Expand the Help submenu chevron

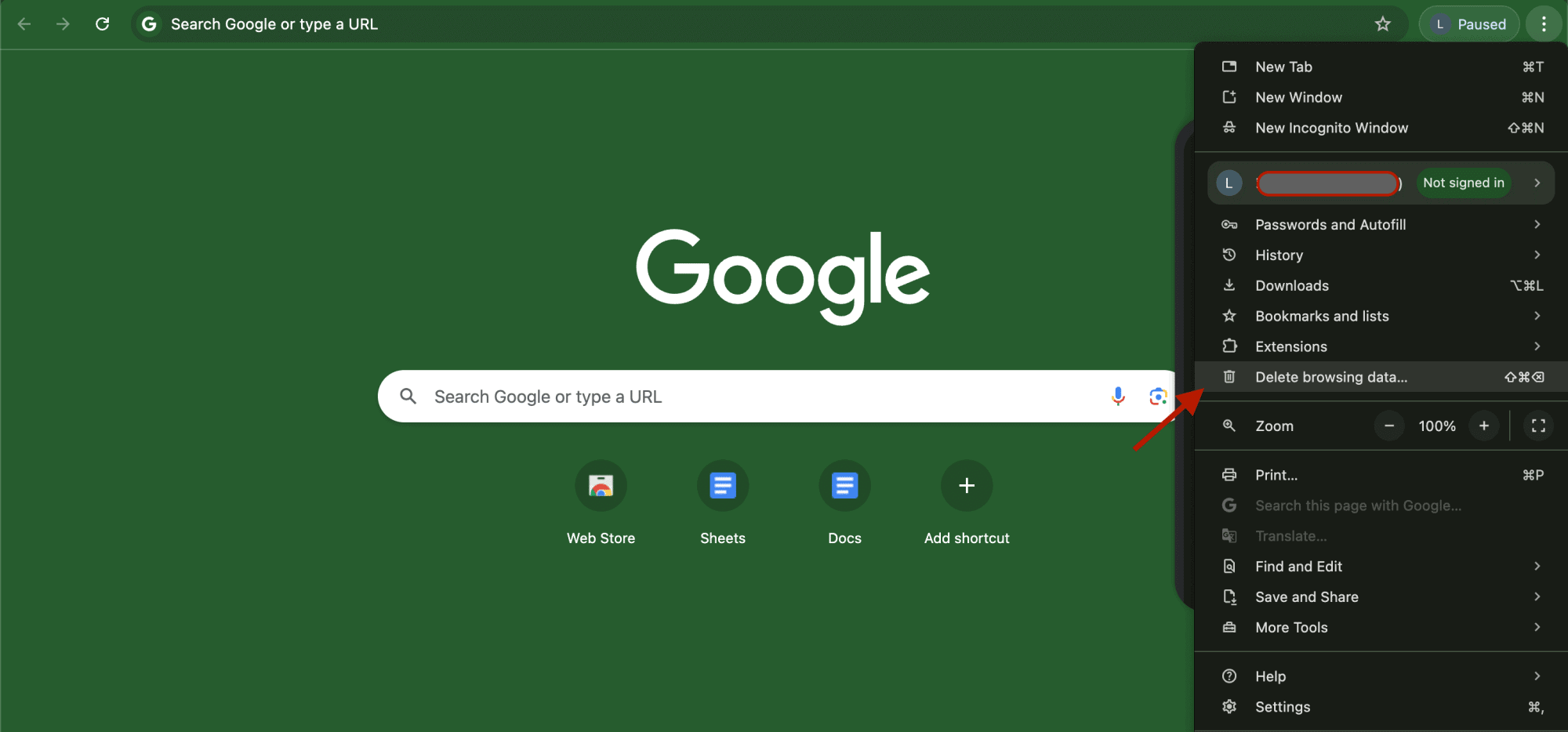(1537, 676)
